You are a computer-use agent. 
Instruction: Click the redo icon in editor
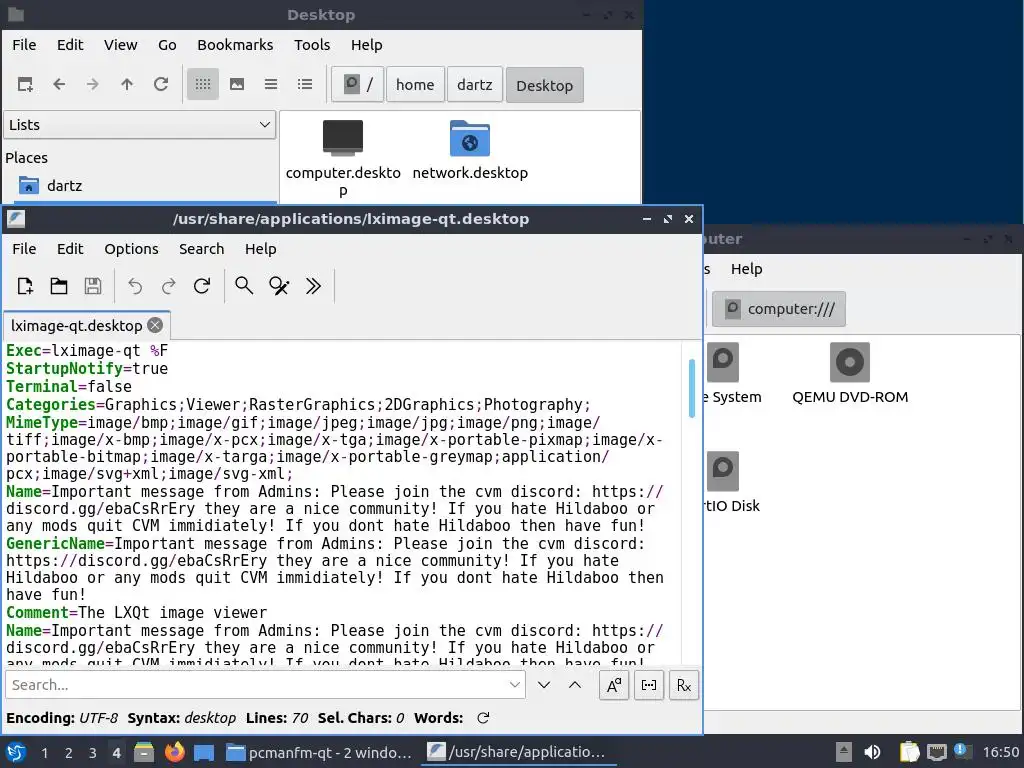coord(168,286)
